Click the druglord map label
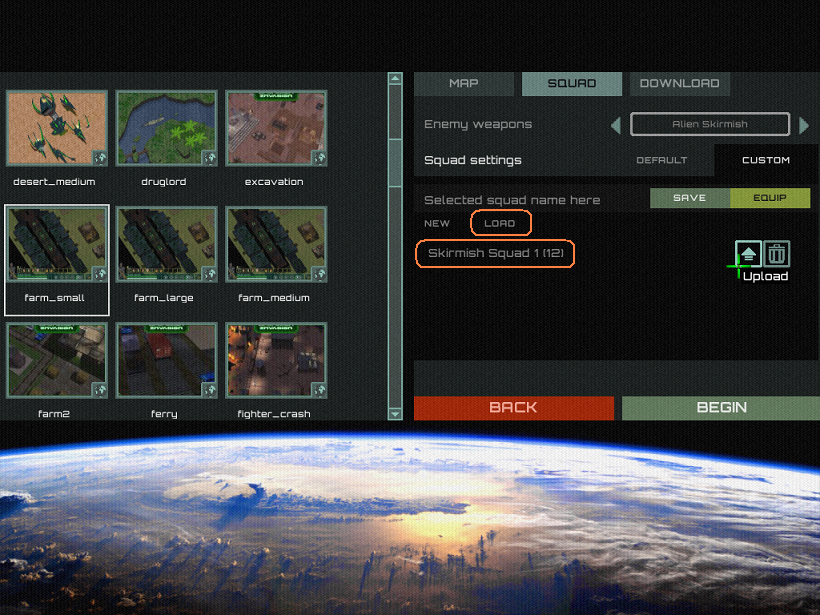This screenshot has width=820, height=615. click(x=164, y=182)
